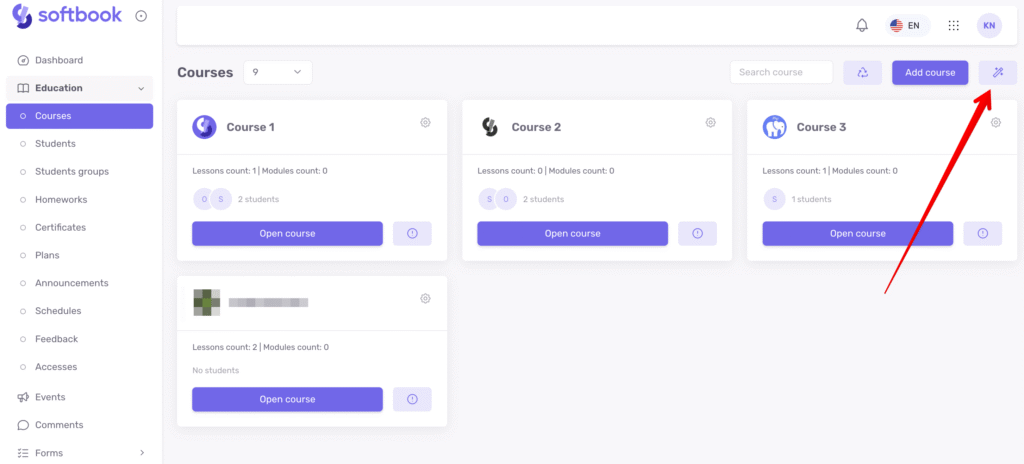The height and width of the screenshot is (464, 1024).
Task: Open the EN language selector
Action: pos(907,25)
